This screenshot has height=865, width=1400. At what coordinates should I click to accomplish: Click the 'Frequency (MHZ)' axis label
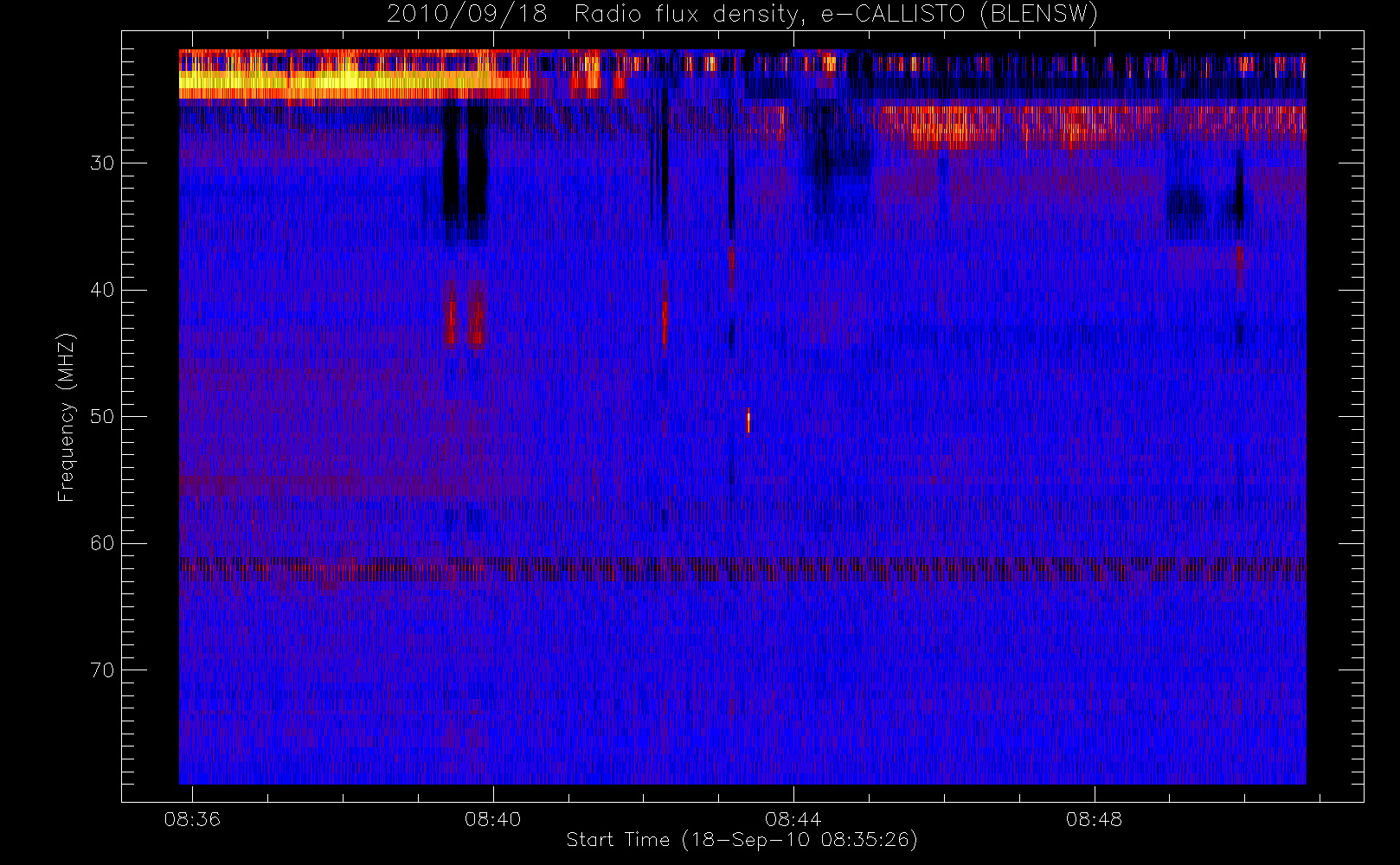click(66, 417)
